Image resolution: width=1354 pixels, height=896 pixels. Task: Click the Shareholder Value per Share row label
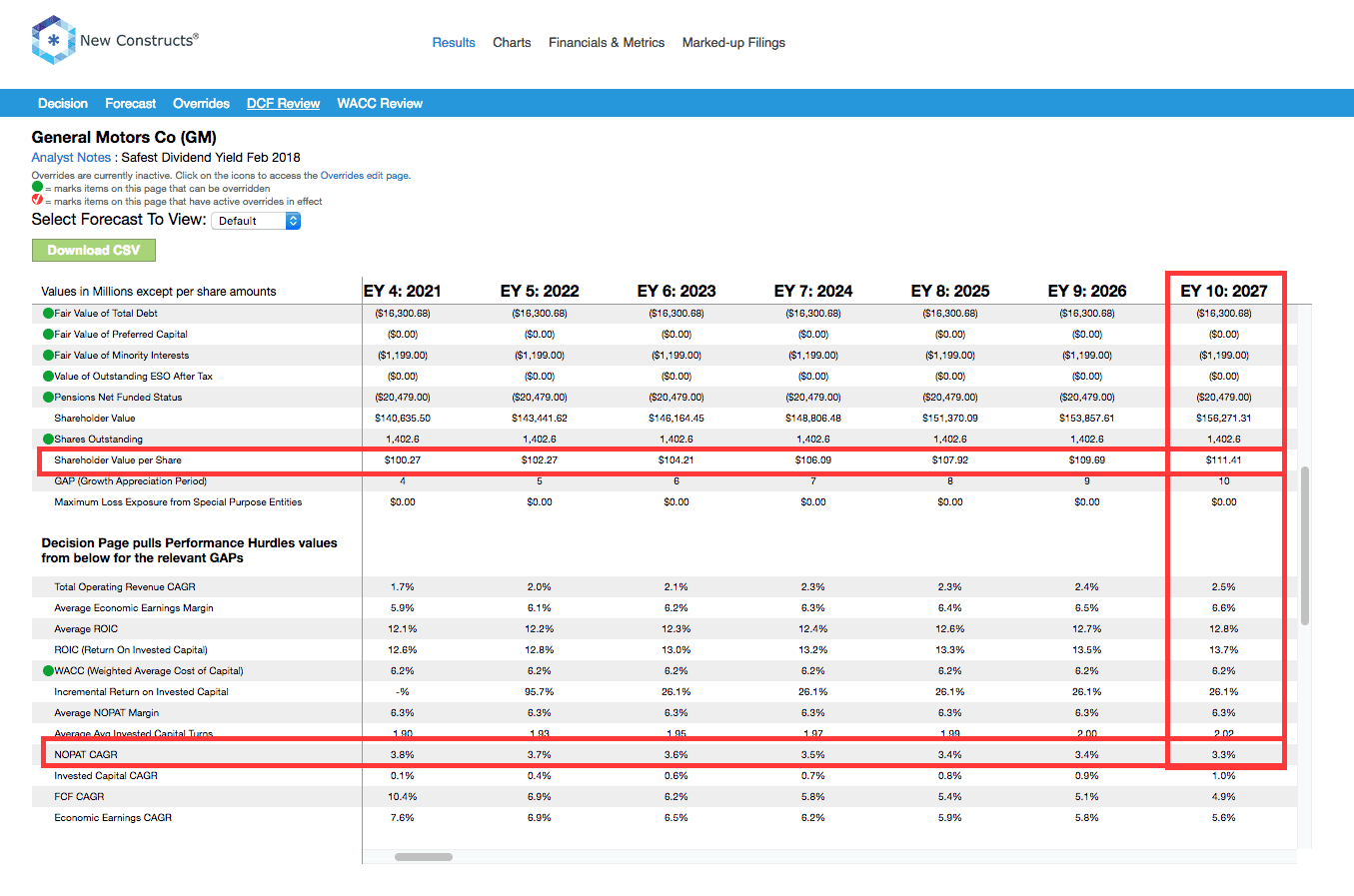click(x=118, y=460)
